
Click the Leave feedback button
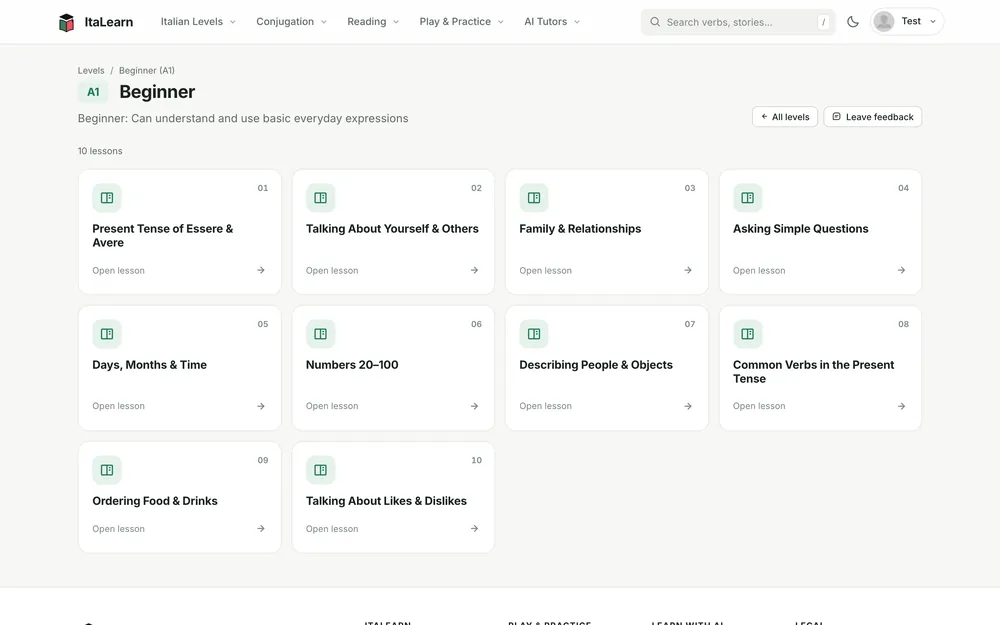872,117
